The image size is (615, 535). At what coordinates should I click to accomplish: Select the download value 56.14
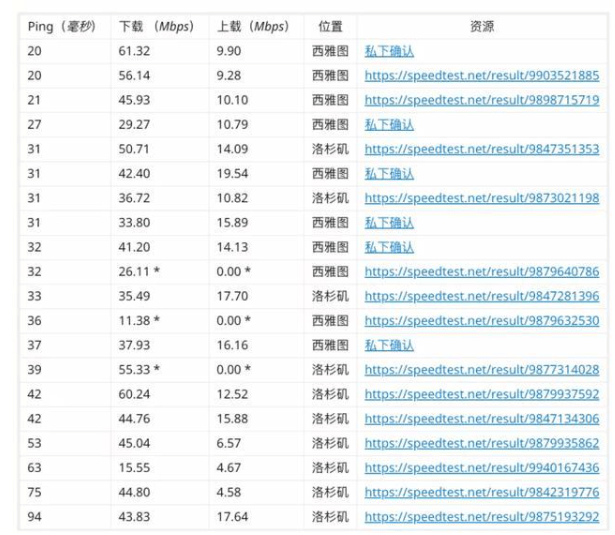(134, 75)
